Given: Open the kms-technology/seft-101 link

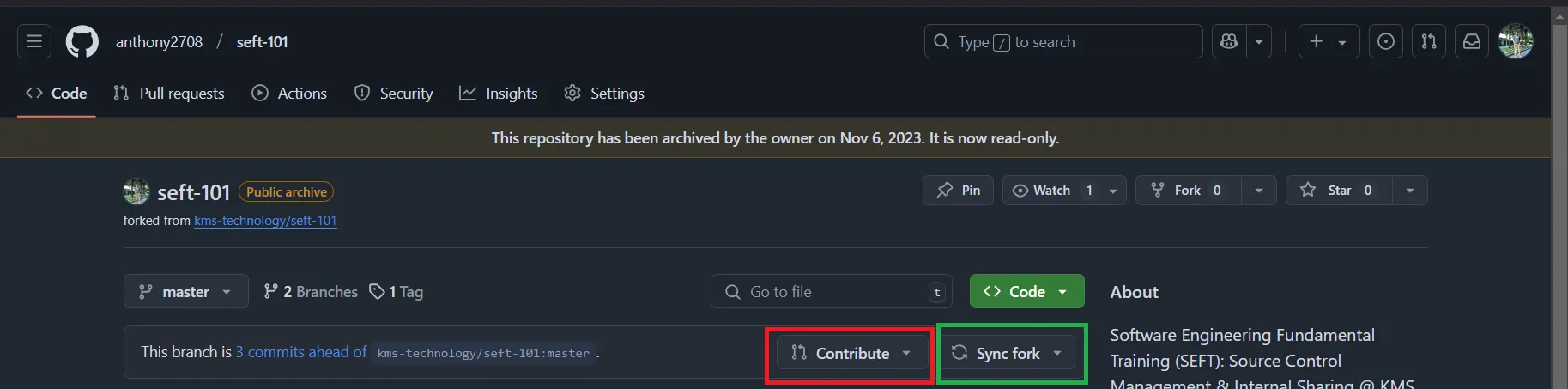Looking at the screenshot, I should pyautogui.click(x=265, y=221).
